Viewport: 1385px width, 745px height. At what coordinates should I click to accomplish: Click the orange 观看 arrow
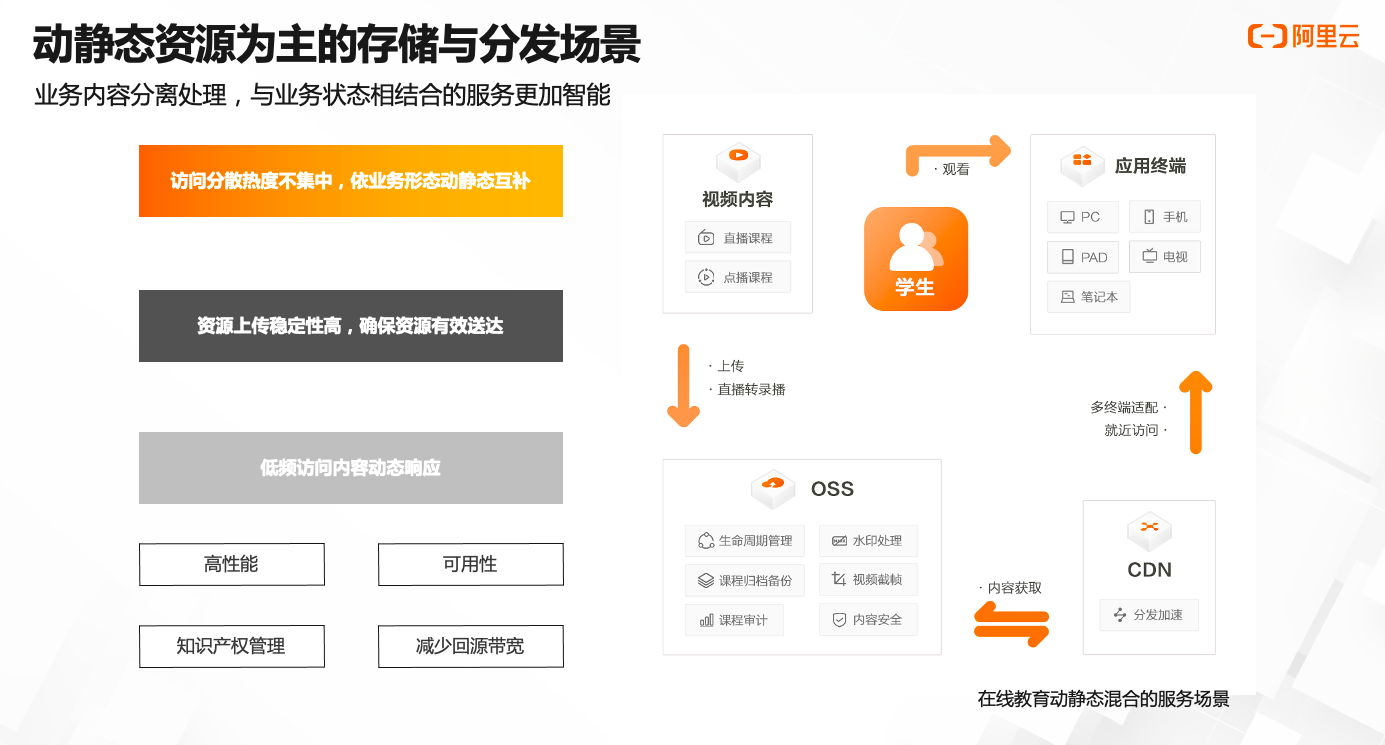point(958,155)
